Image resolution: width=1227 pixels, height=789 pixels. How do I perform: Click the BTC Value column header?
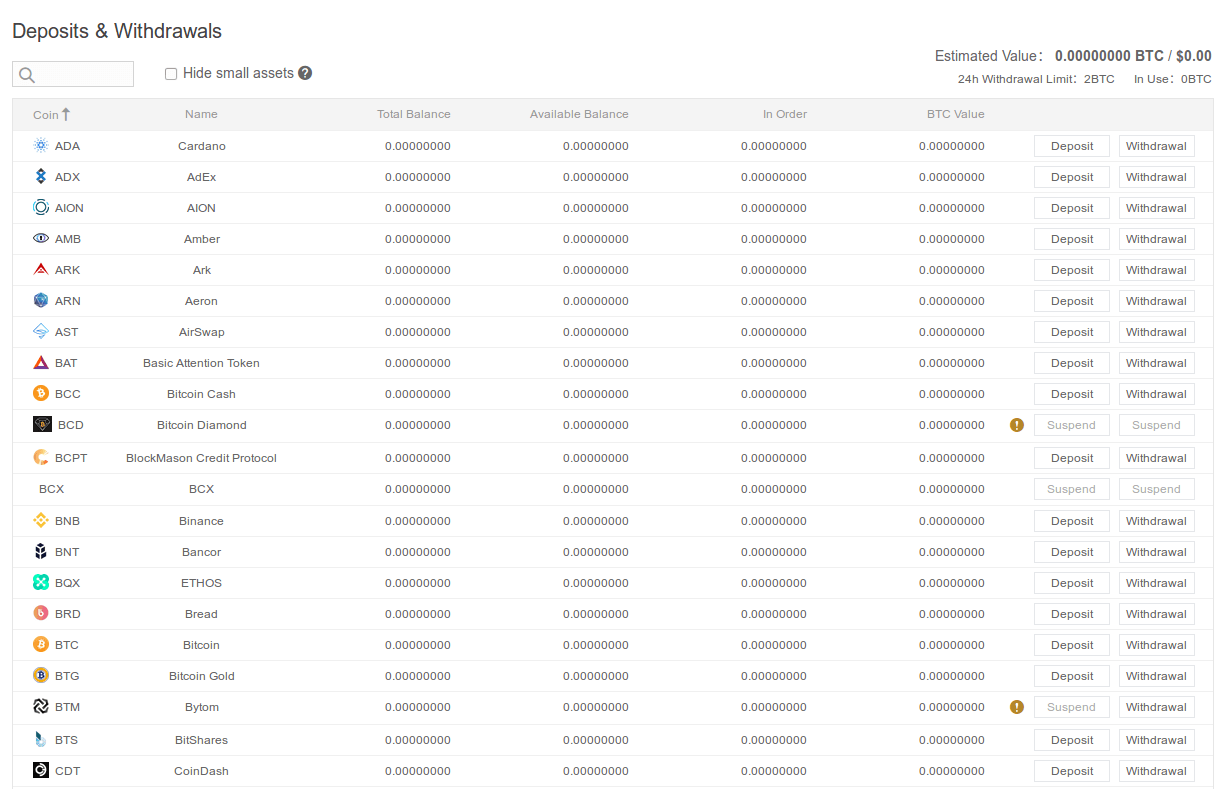[956, 114]
